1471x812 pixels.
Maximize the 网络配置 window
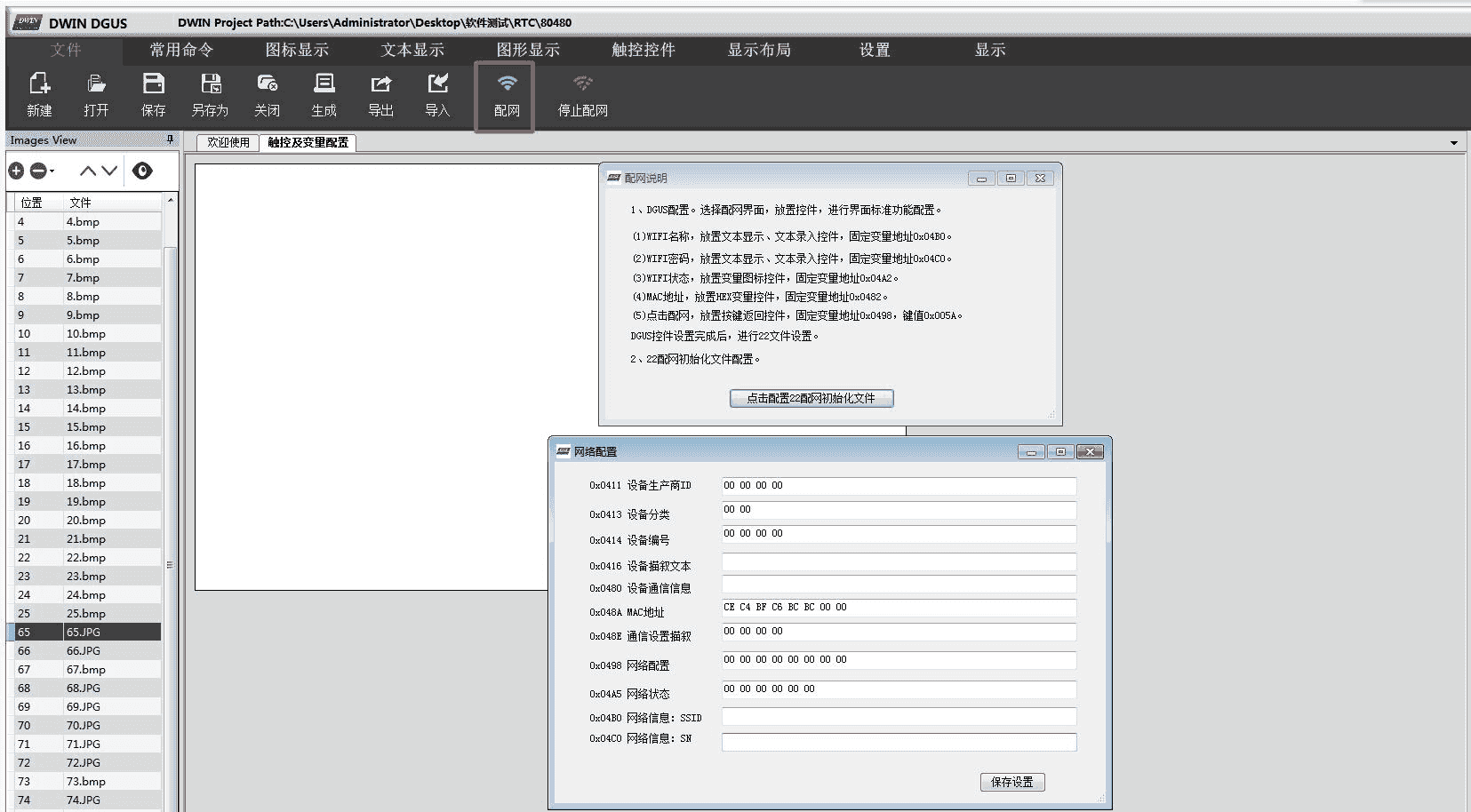(x=1060, y=452)
